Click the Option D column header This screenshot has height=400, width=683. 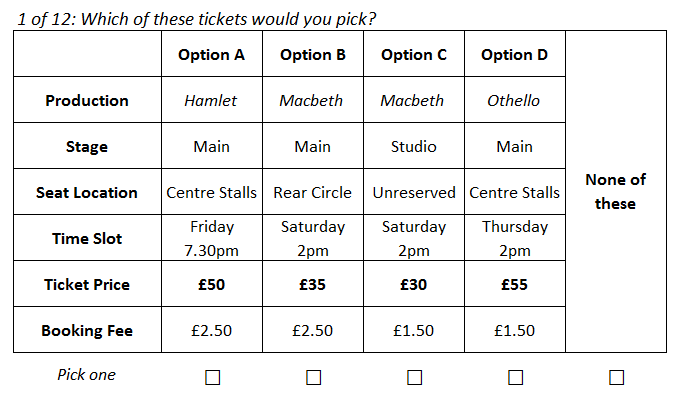(x=514, y=55)
